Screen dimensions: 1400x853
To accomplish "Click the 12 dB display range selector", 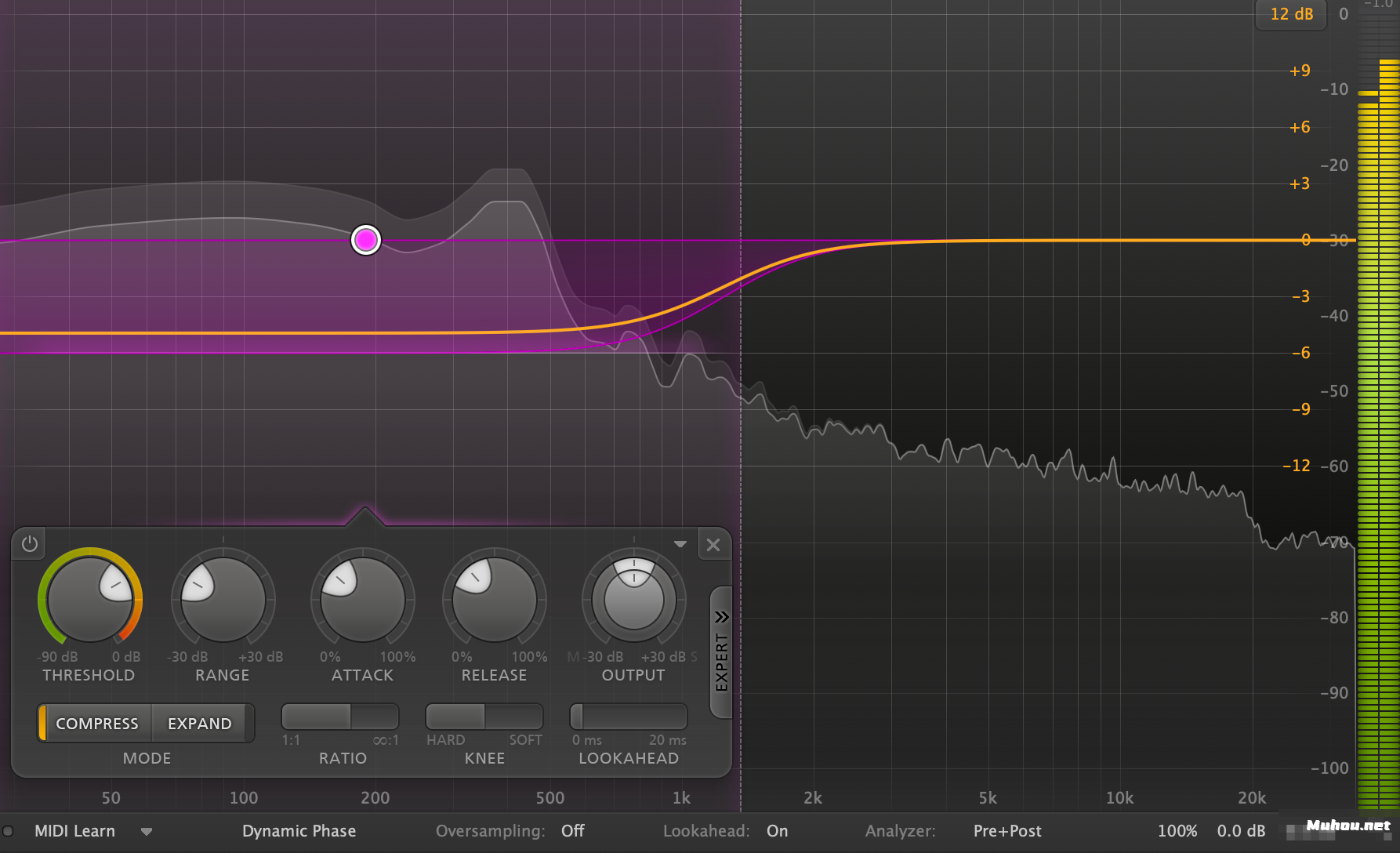I will (x=1291, y=14).
